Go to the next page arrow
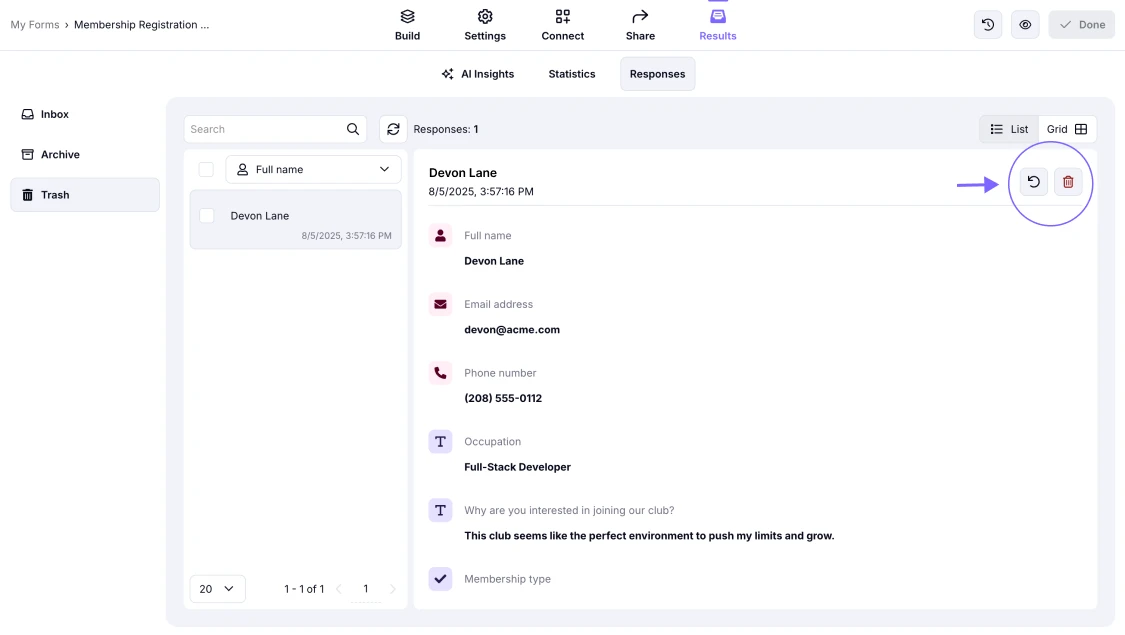 [392, 589]
